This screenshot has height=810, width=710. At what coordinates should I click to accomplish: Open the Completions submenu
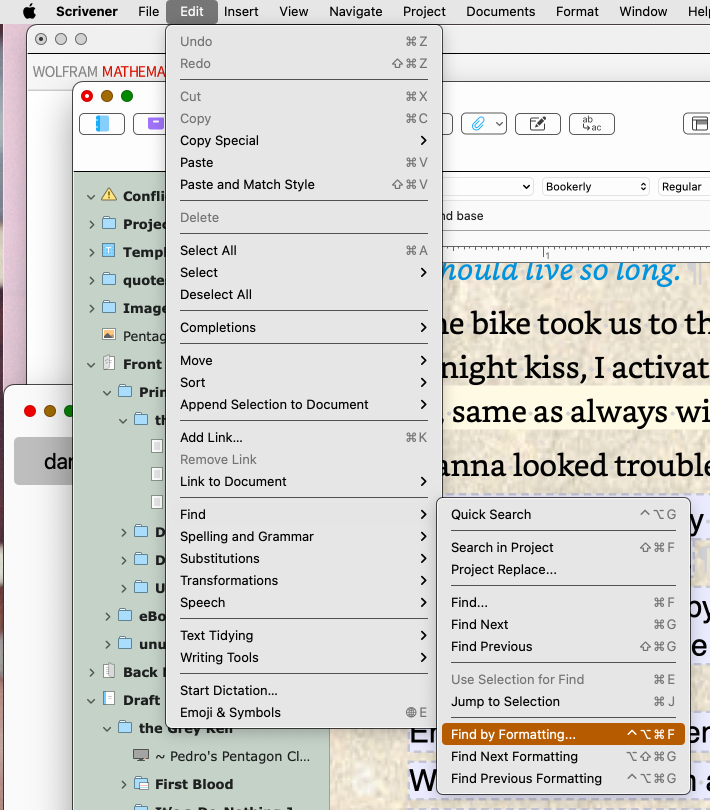point(304,328)
